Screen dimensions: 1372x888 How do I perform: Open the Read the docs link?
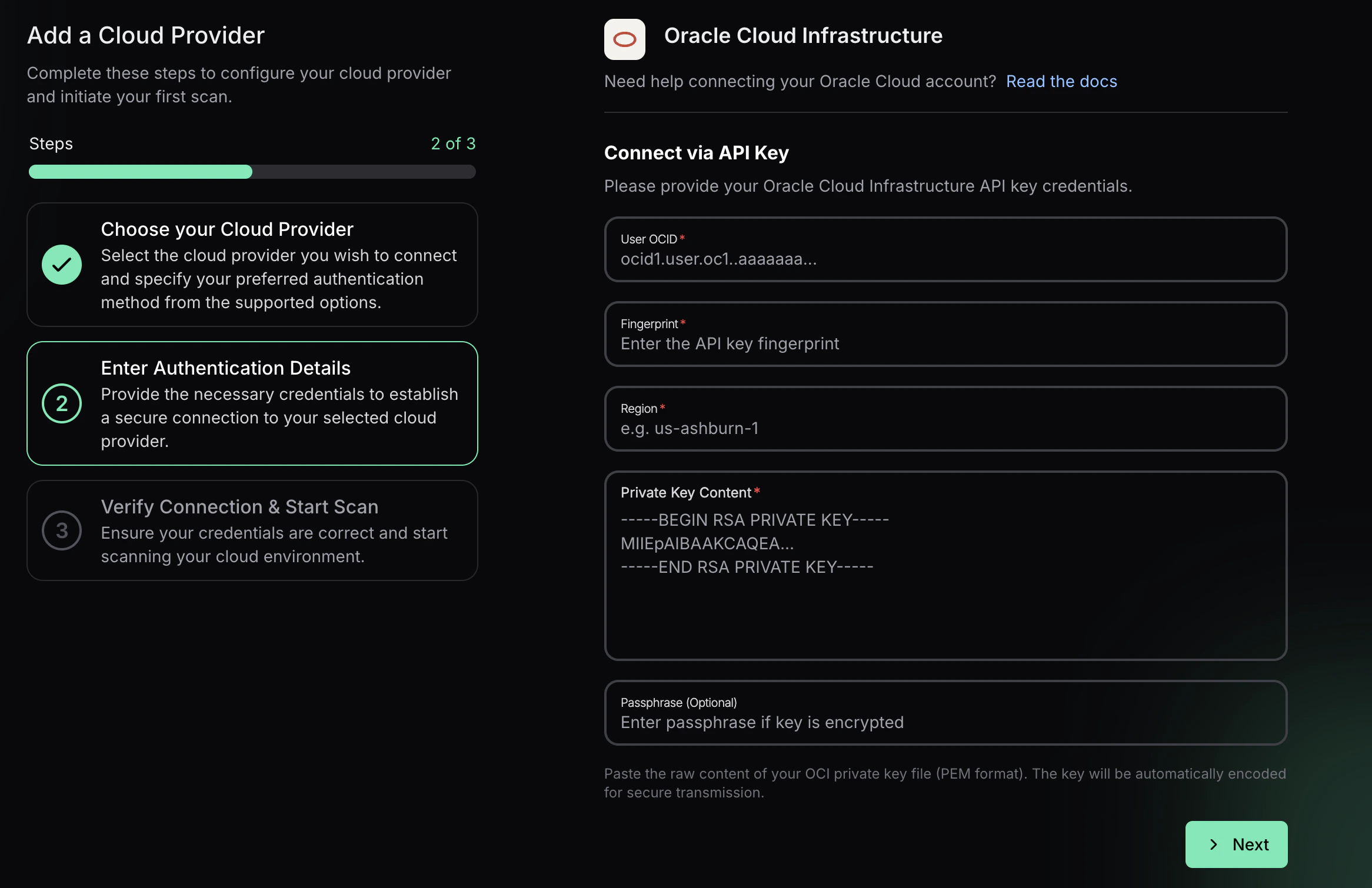click(1061, 81)
